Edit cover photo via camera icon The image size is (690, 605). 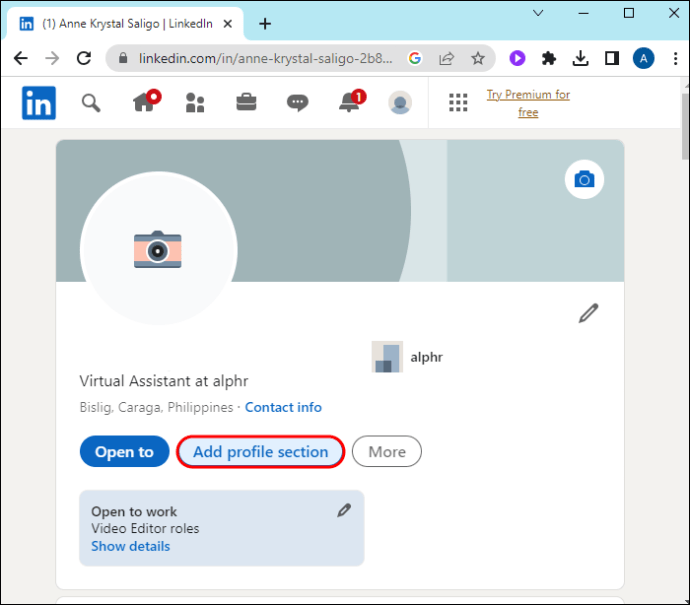[x=584, y=179]
